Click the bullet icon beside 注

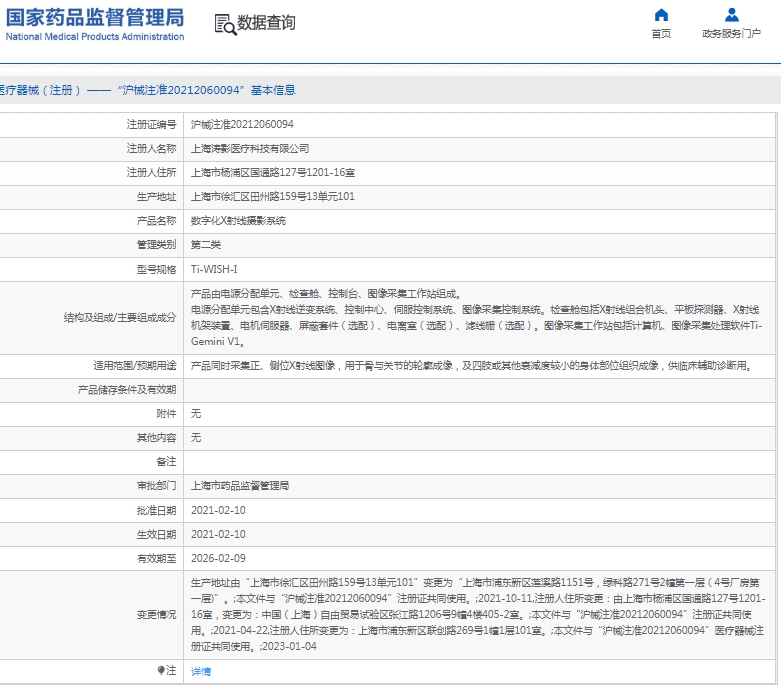pyautogui.click(x=161, y=670)
